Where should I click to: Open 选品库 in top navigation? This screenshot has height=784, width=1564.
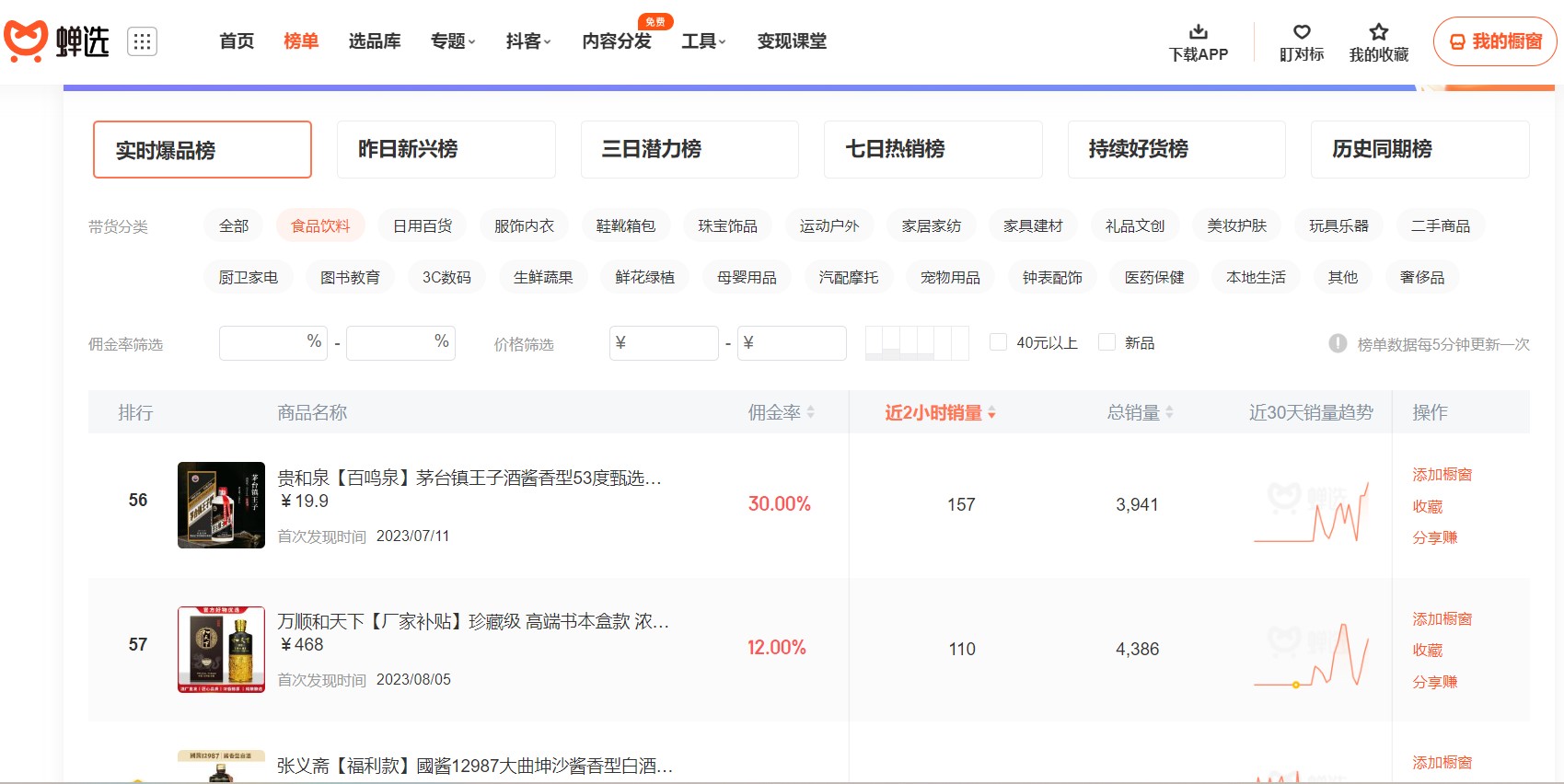click(375, 41)
